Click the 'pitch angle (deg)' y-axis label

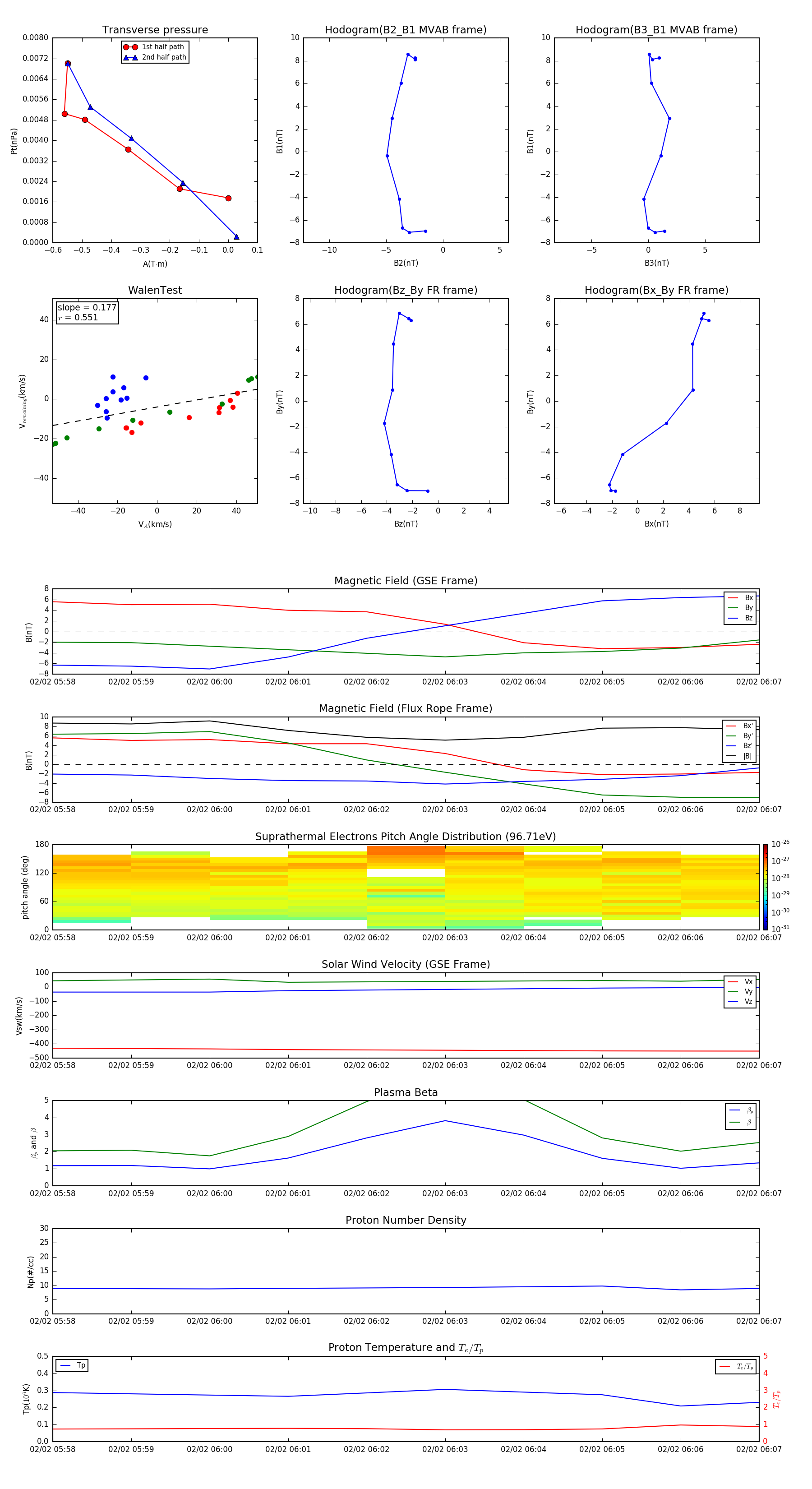pos(25,887)
